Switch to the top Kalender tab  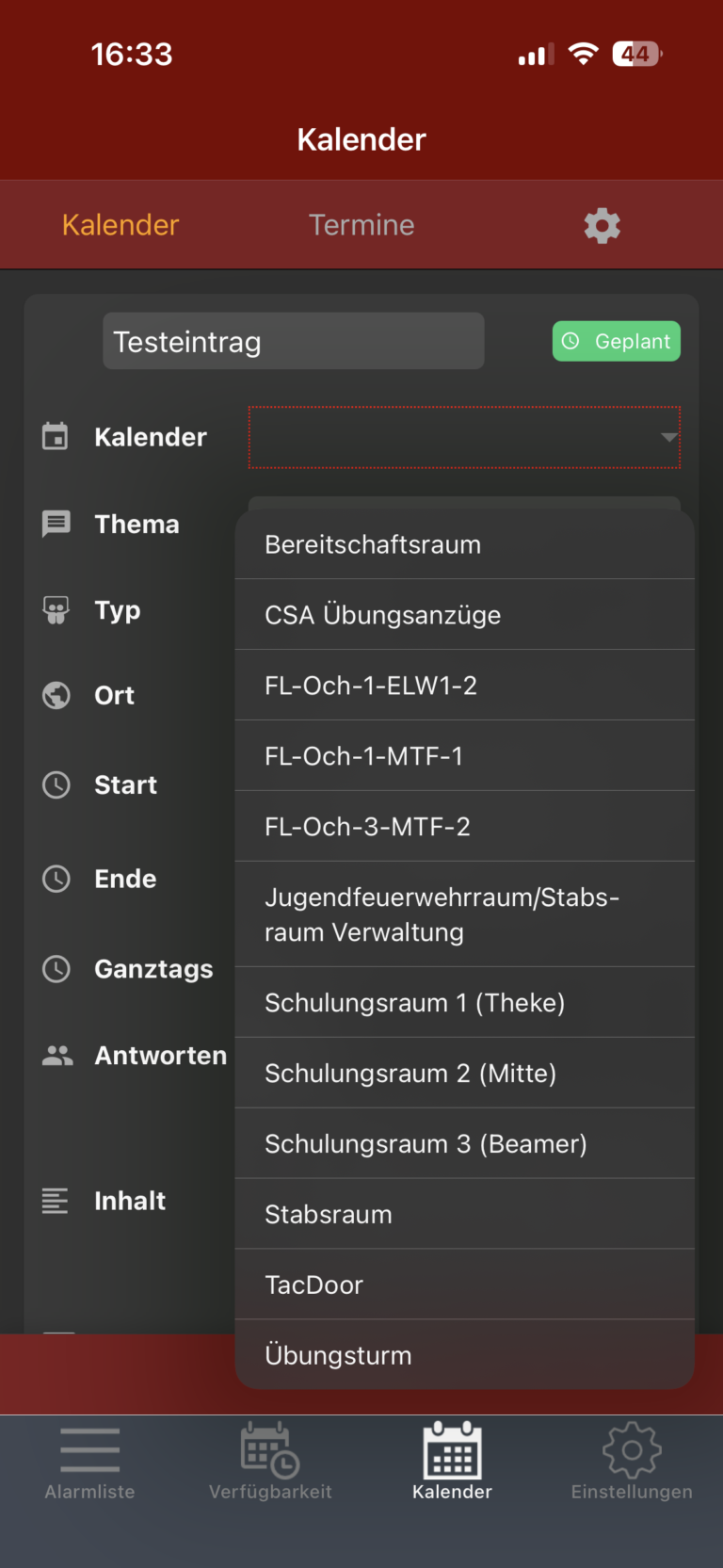point(120,225)
